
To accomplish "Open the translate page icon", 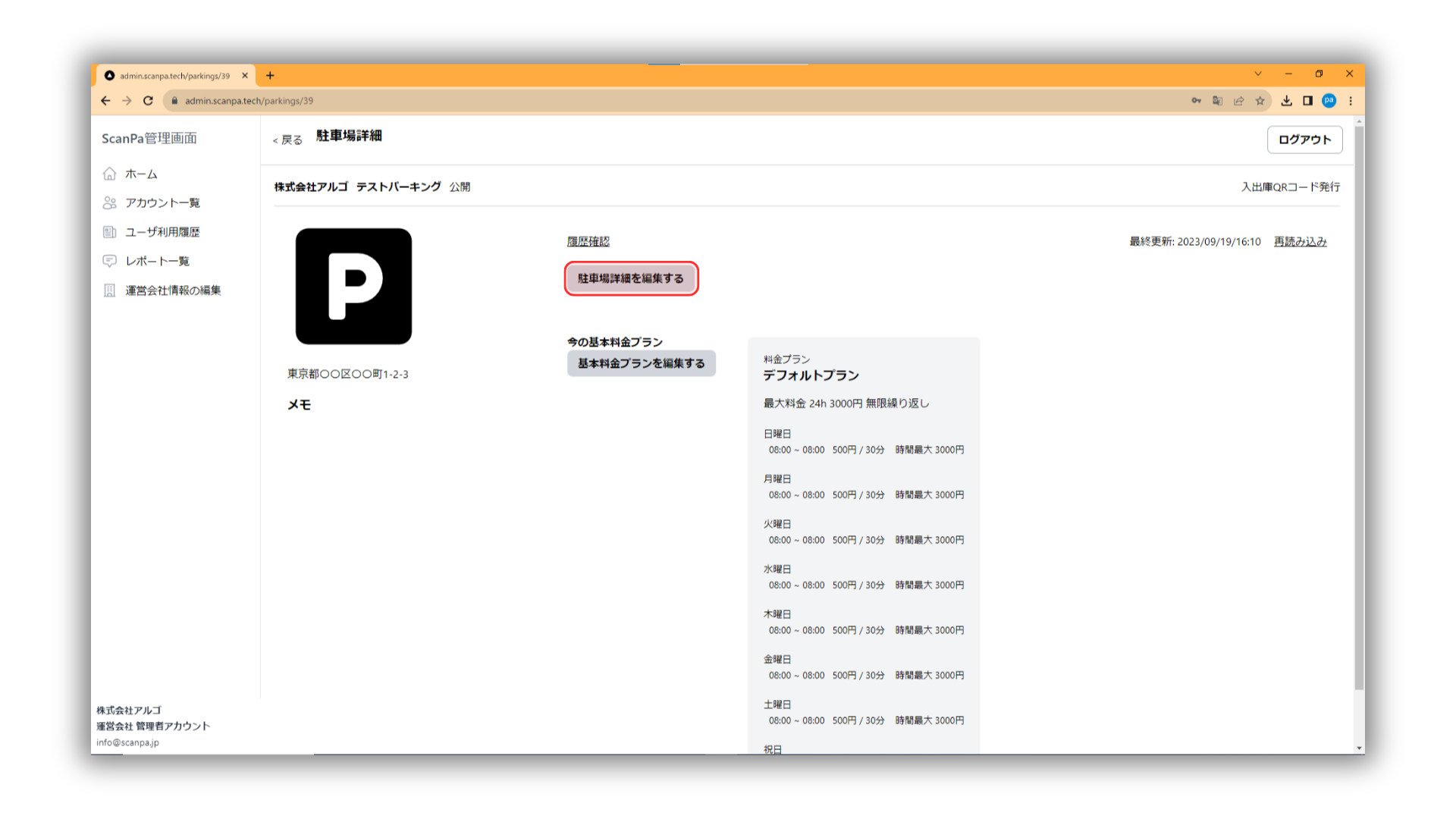I will click(1217, 100).
